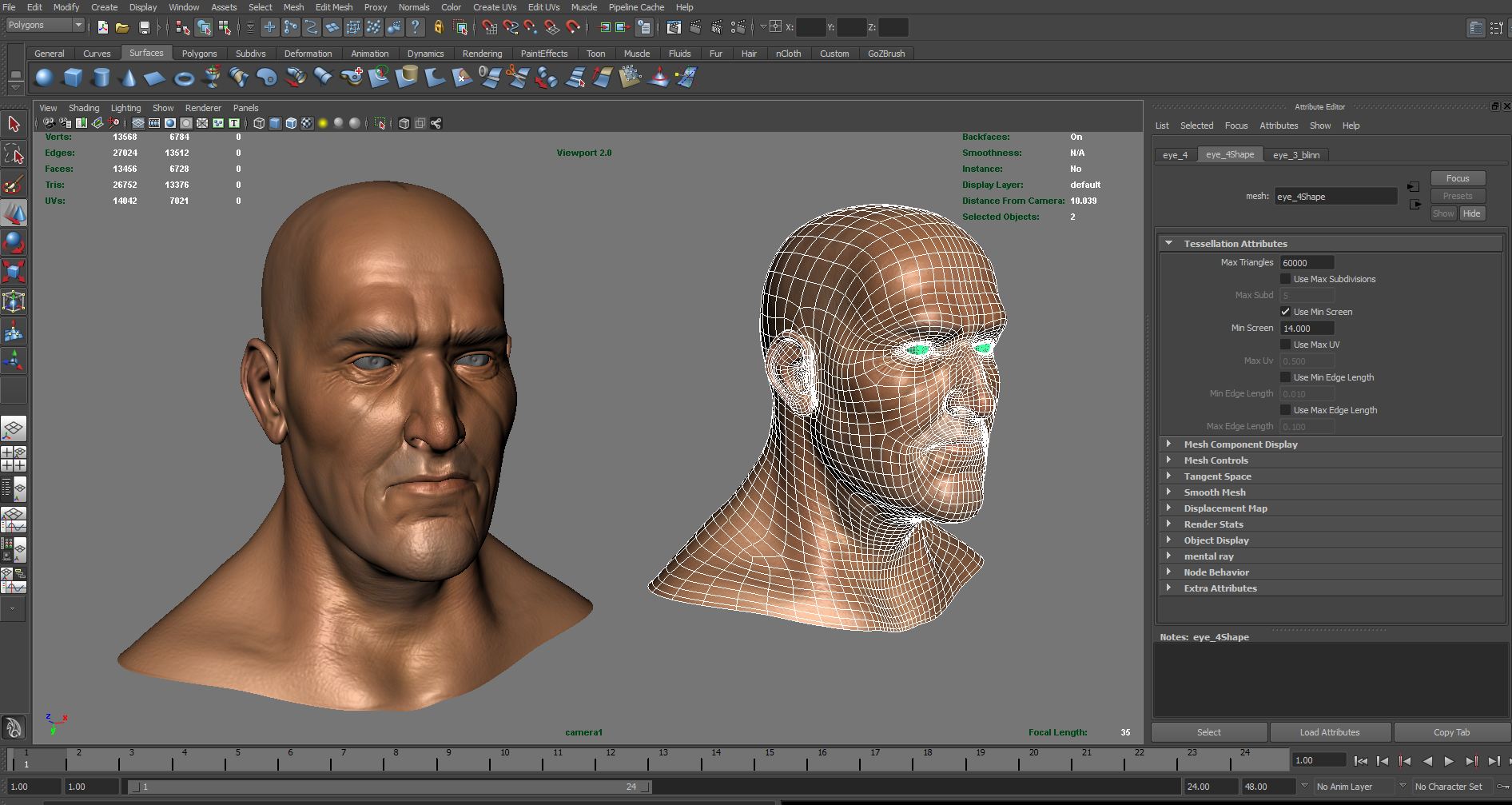The width and height of the screenshot is (1512, 805).
Task: Click the save scene floppy icon
Action: click(145, 27)
